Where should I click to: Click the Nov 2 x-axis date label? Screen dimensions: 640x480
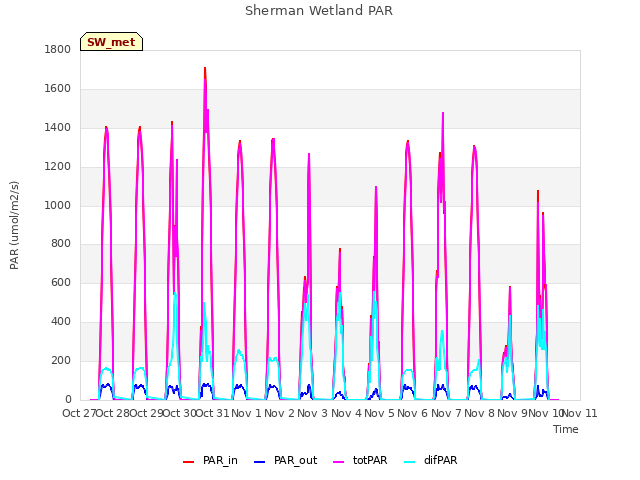(280, 413)
